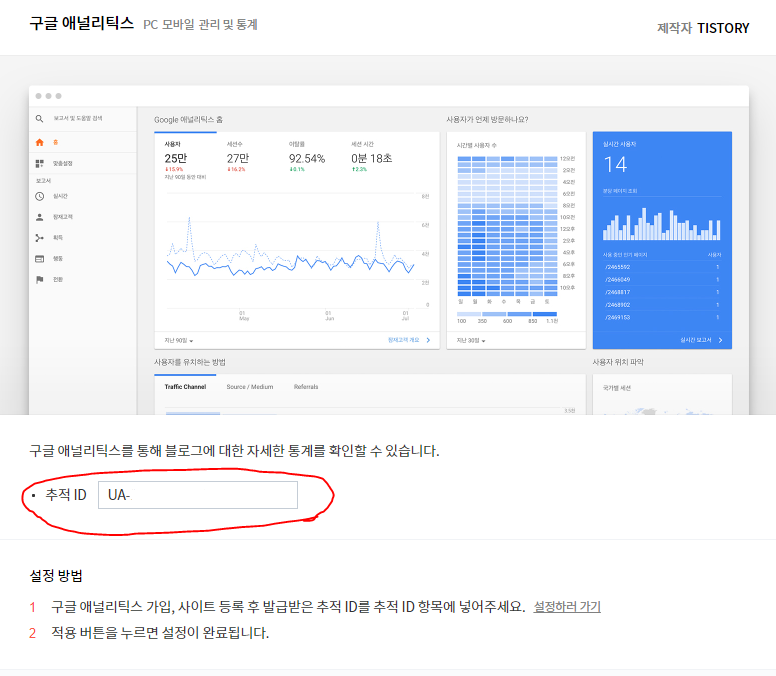This screenshot has height=676, width=776.
Task: Click the /2468817 page row
Action: (662, 292)
